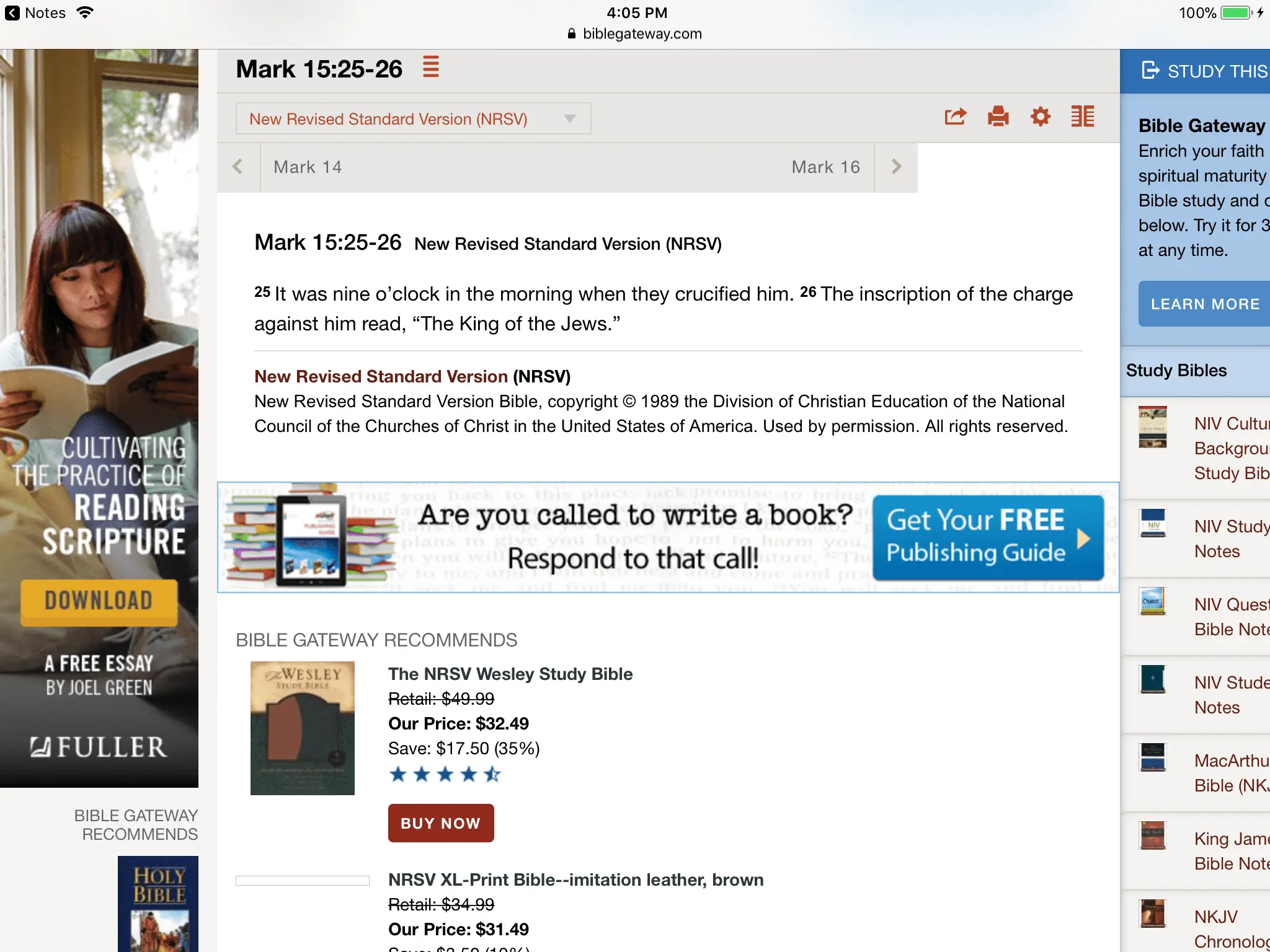
Task: Go back to the Notes app
Action: [x=35, y=13]
